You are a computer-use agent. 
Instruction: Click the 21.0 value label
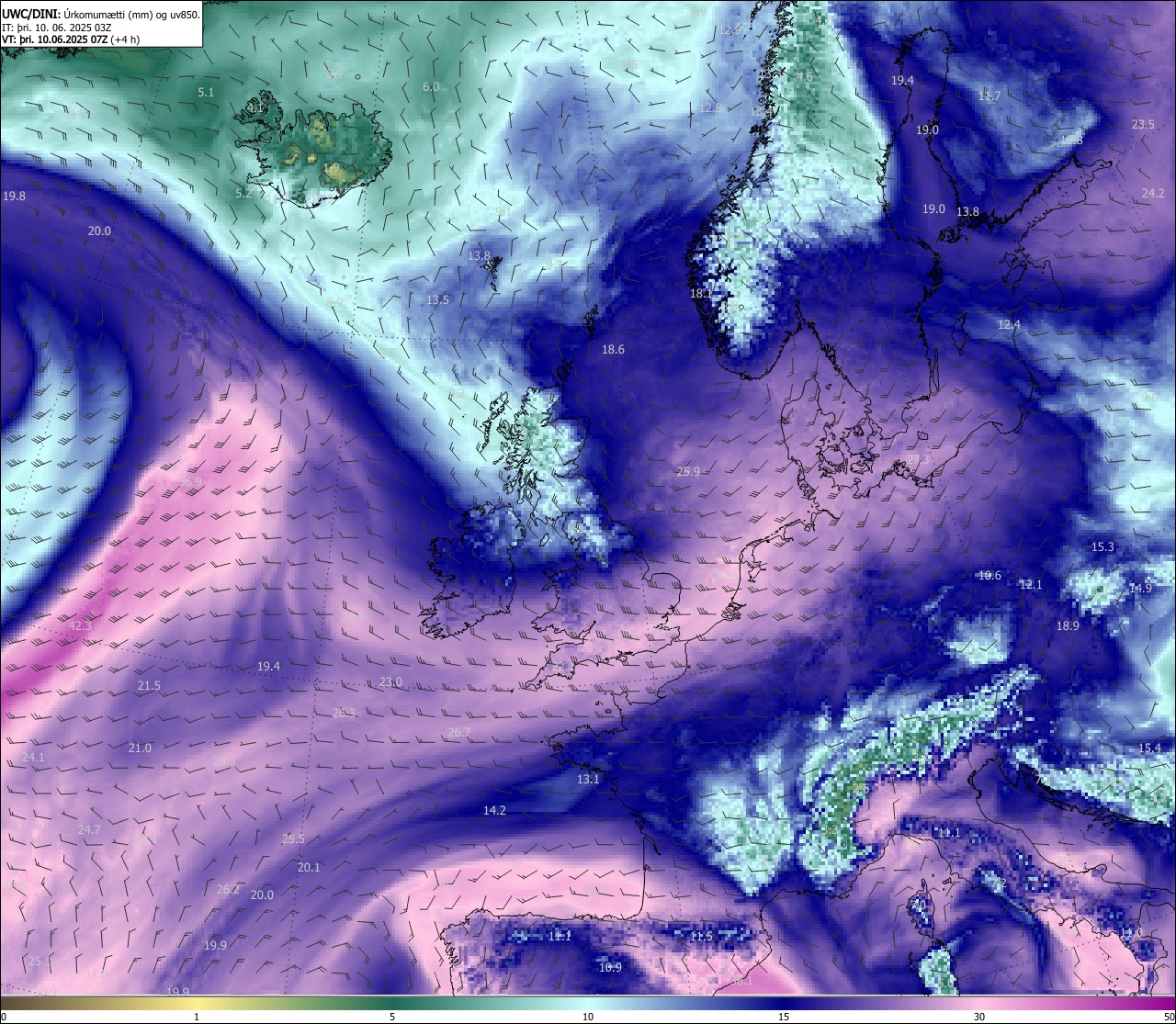click(140, 748)
